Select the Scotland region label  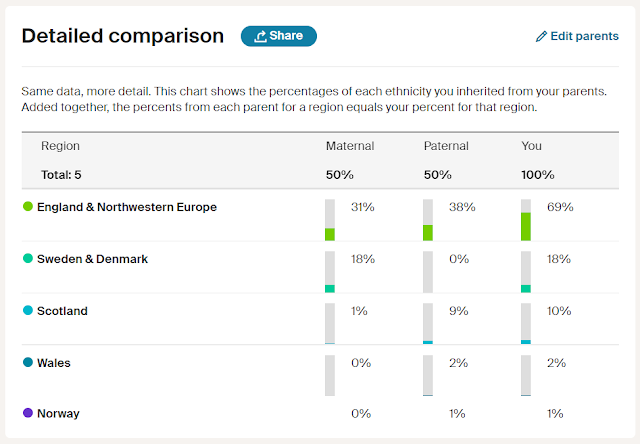click(x=62, y=311)
